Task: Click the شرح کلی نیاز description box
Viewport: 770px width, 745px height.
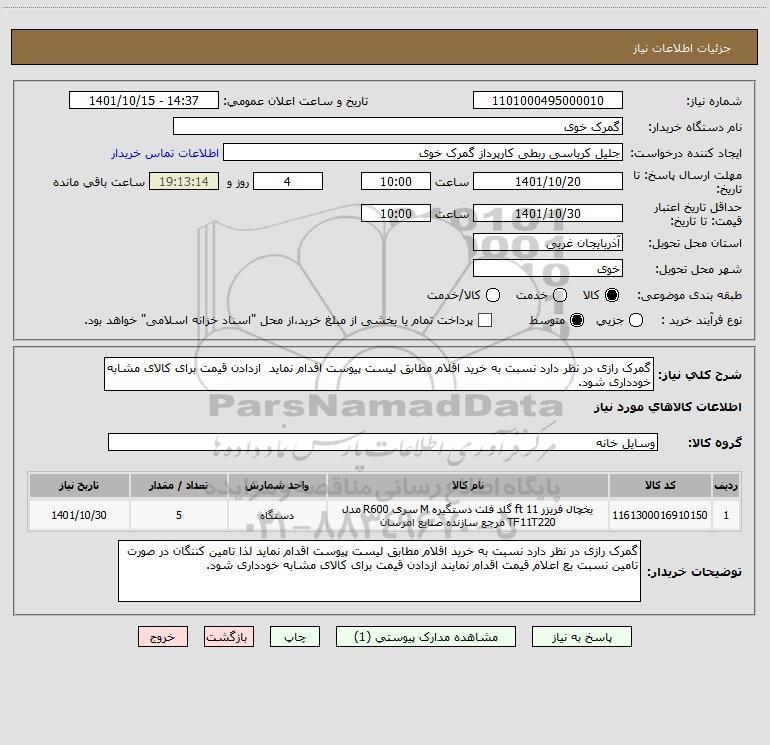Action: click(379, 374)
